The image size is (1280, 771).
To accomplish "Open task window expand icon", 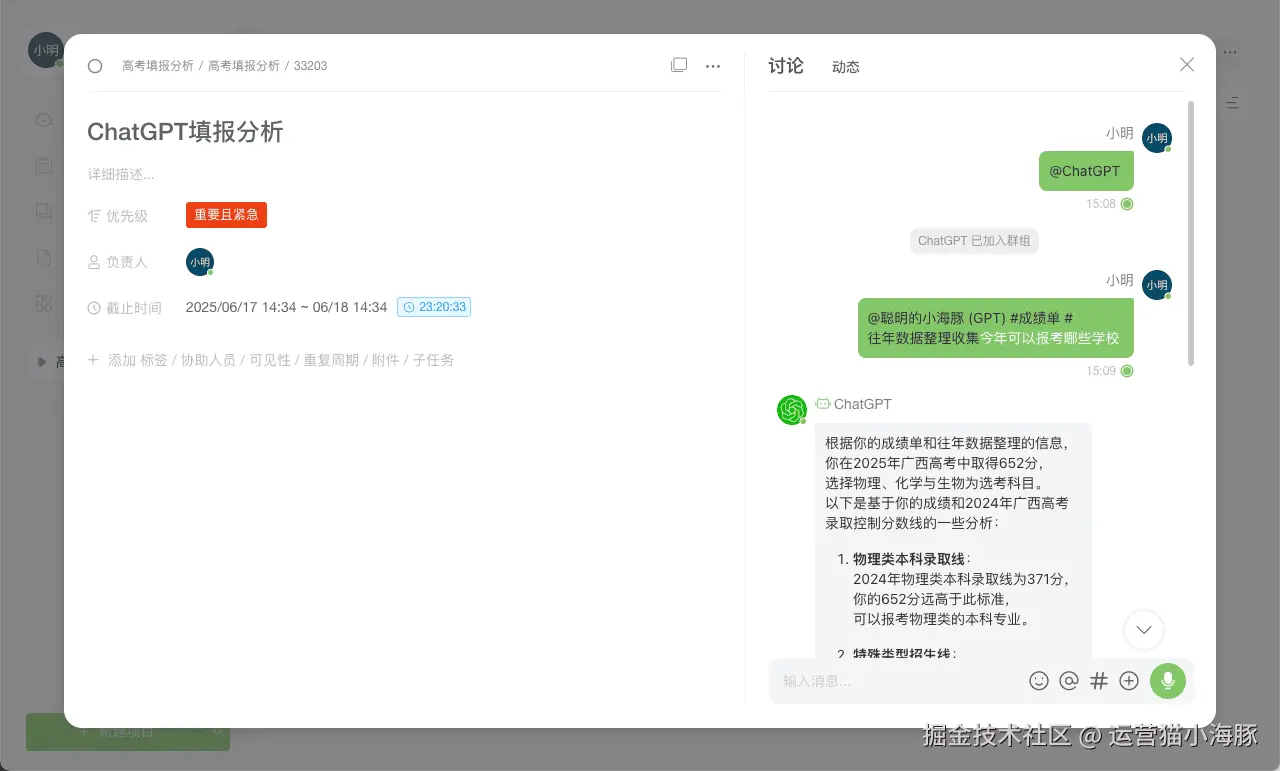I will click(x=679, y=65).
